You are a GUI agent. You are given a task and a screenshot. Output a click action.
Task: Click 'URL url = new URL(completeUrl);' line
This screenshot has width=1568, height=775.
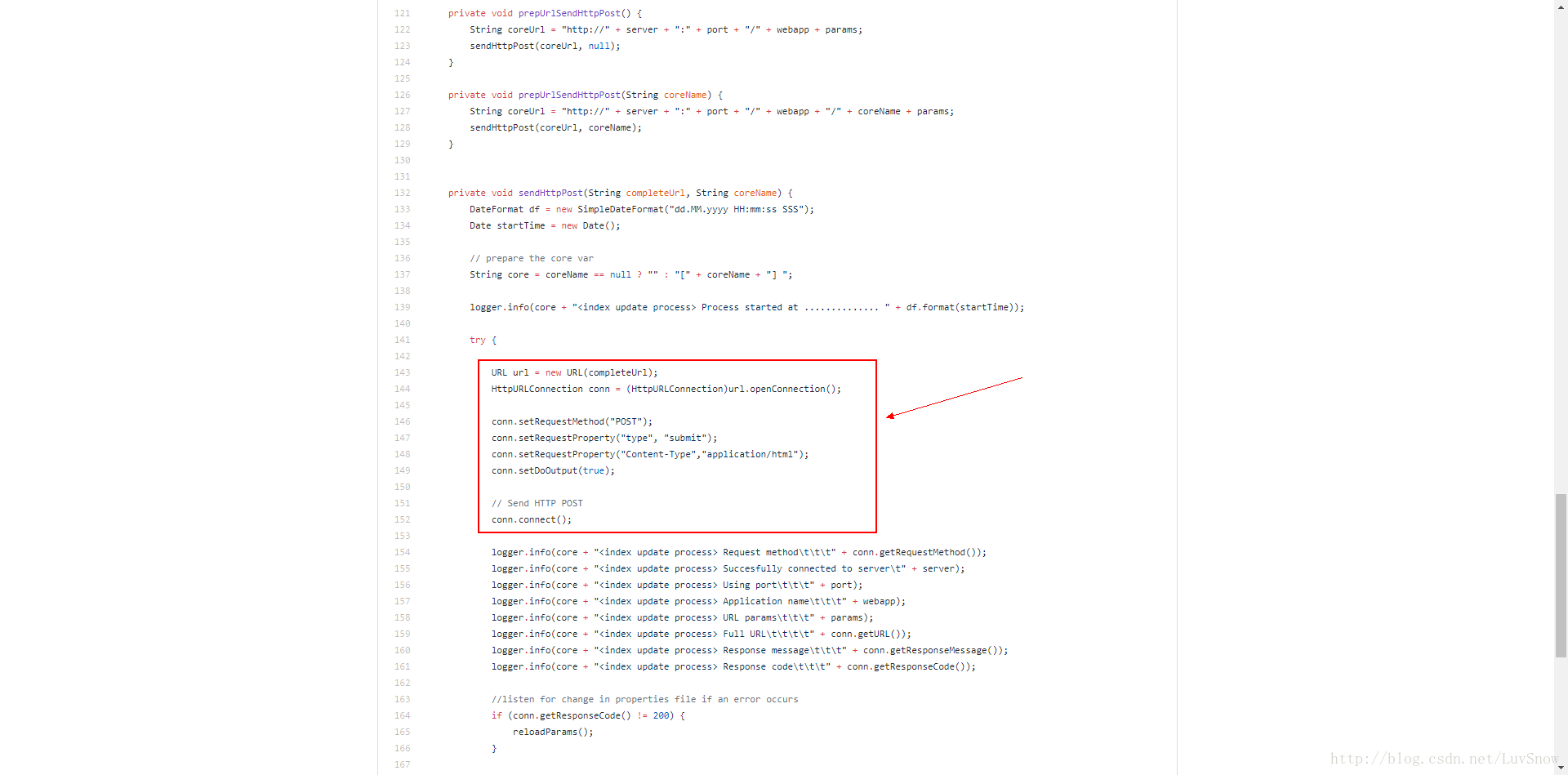(574, 372)
